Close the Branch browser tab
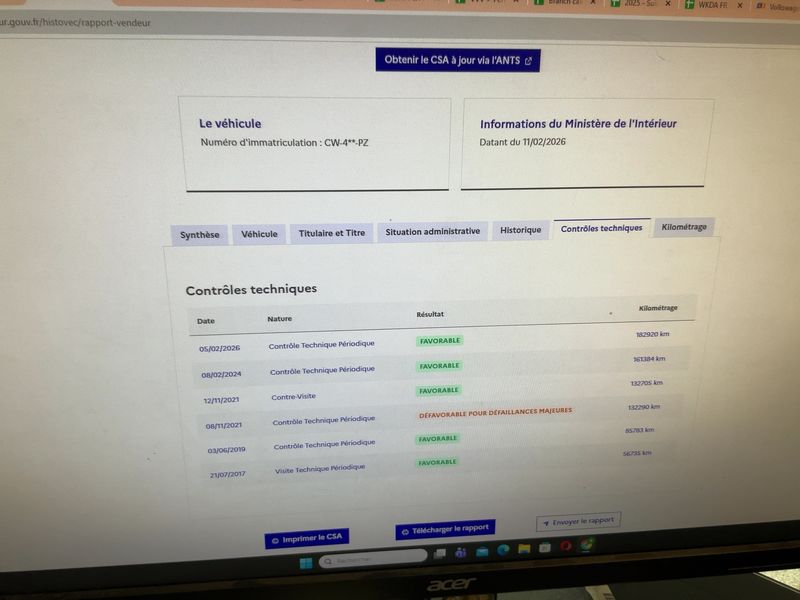This screenshot has width=800, height=600. pyautogui.click(x=593, y=2)
